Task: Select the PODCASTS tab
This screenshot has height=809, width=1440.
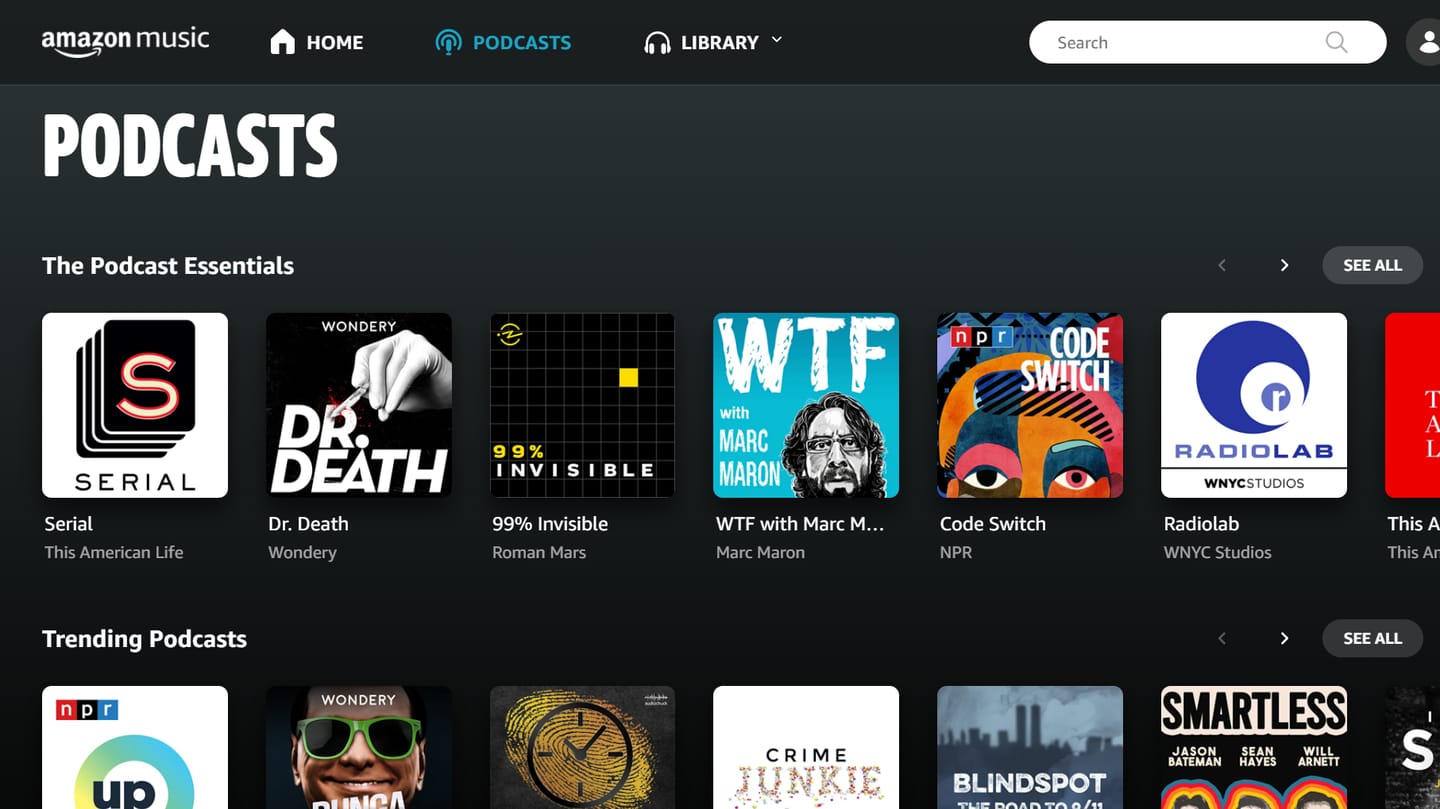Action: [x=503, y=42]
